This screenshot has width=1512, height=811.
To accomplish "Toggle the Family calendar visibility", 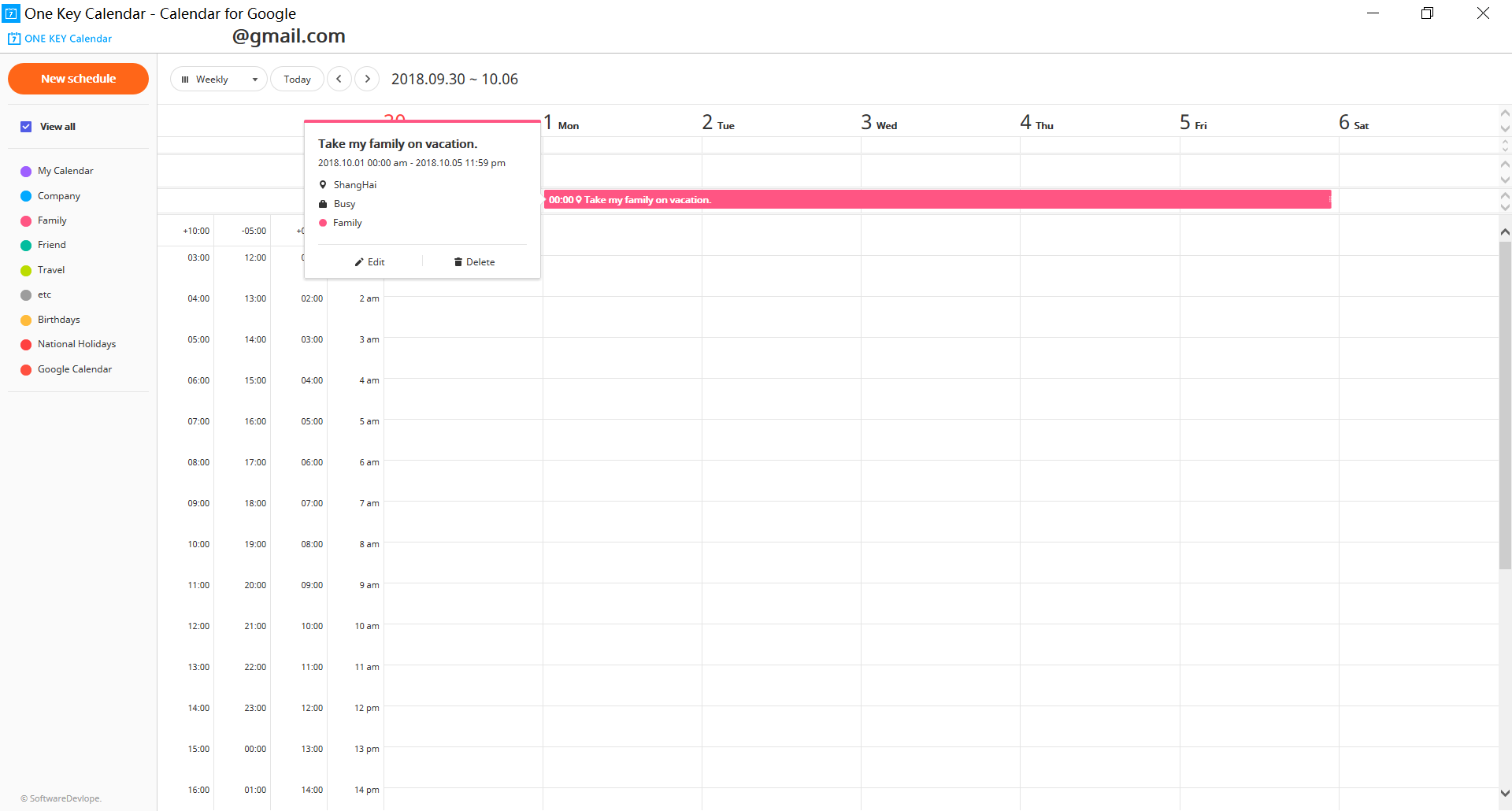I will point(26,221).
